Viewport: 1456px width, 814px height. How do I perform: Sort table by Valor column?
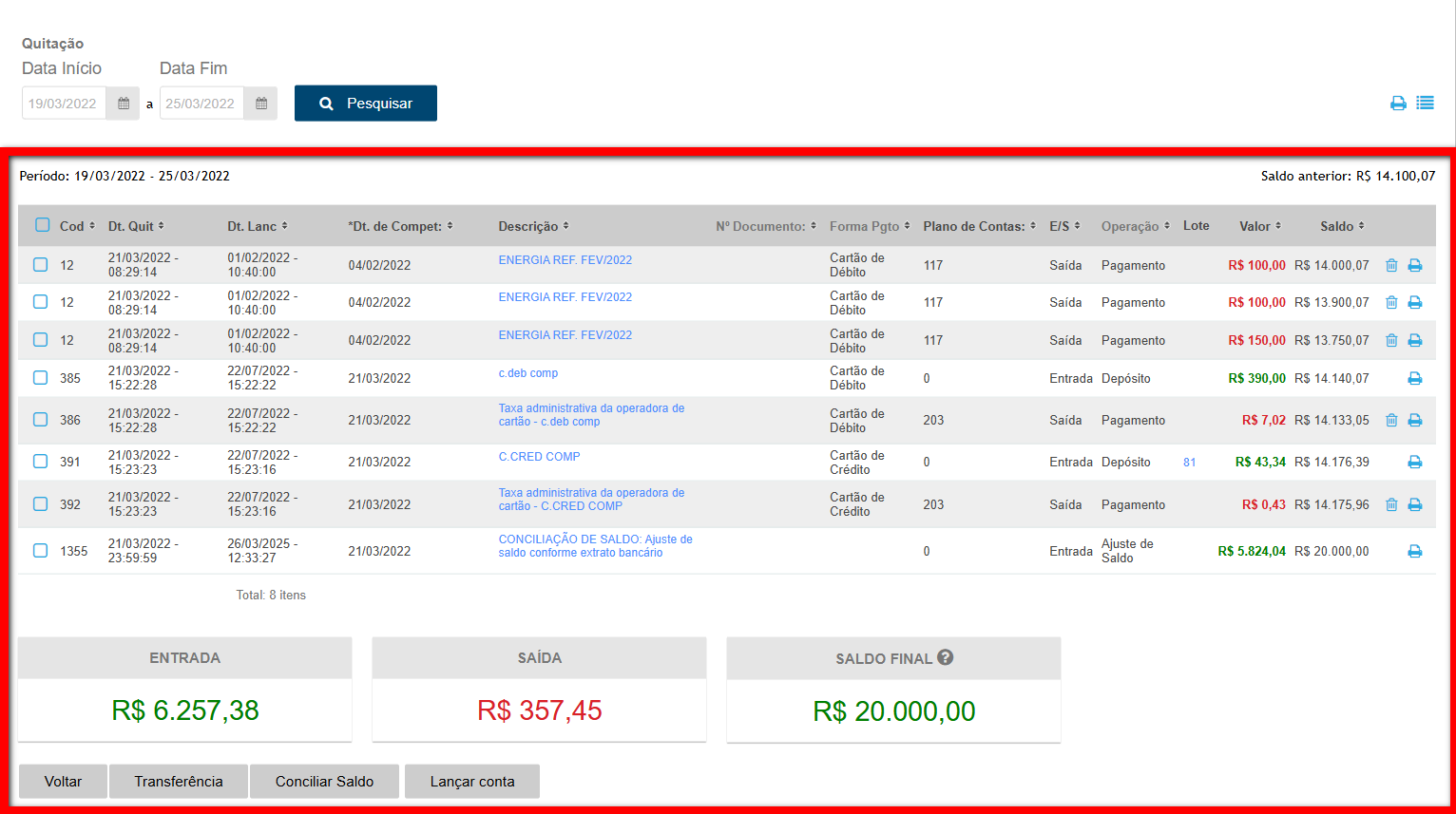[x=1260, y=226]
